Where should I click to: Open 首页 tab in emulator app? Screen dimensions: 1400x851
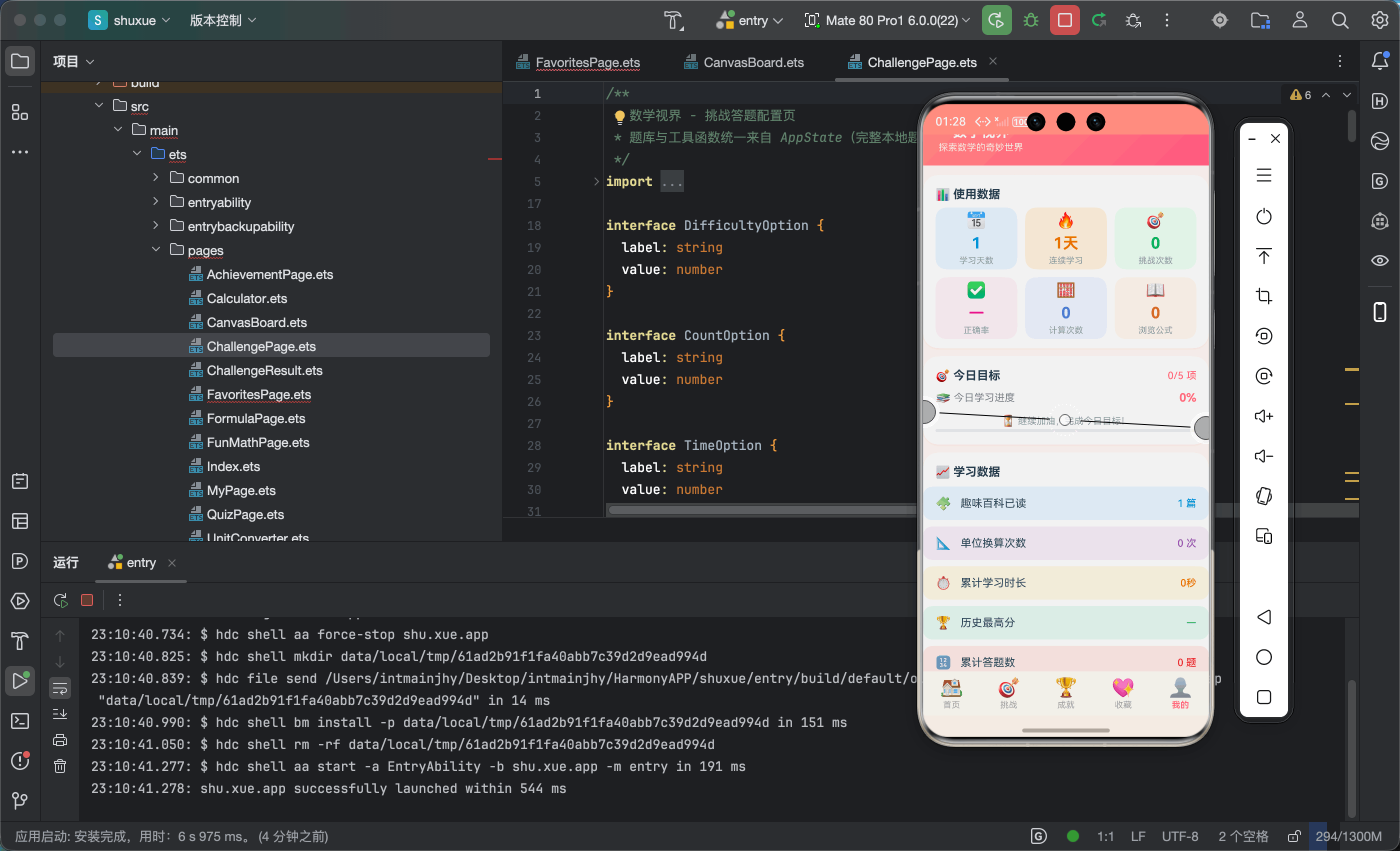coord(951,693)
